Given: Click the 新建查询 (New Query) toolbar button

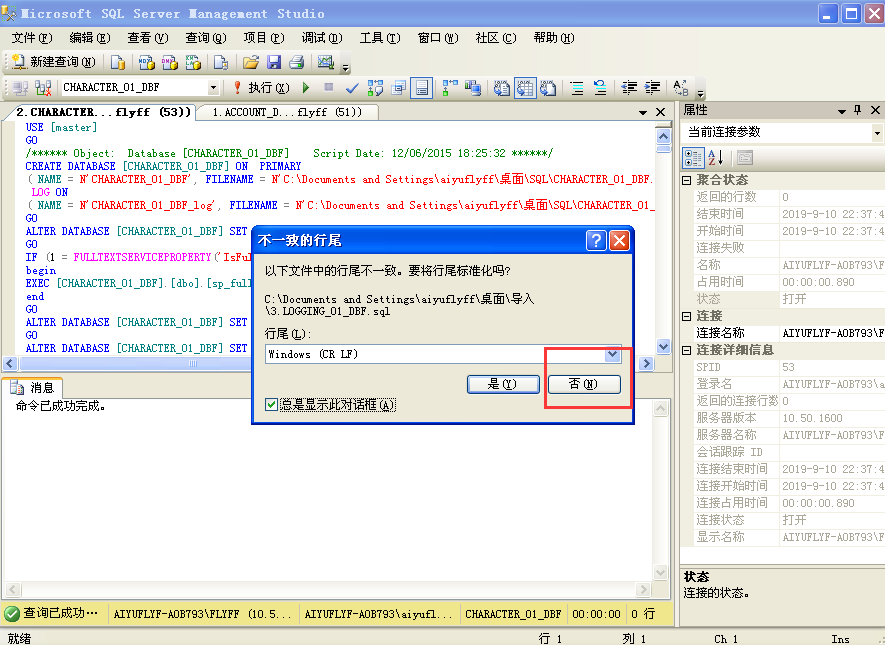Looking at the screenshot, I should coord(56,62).
